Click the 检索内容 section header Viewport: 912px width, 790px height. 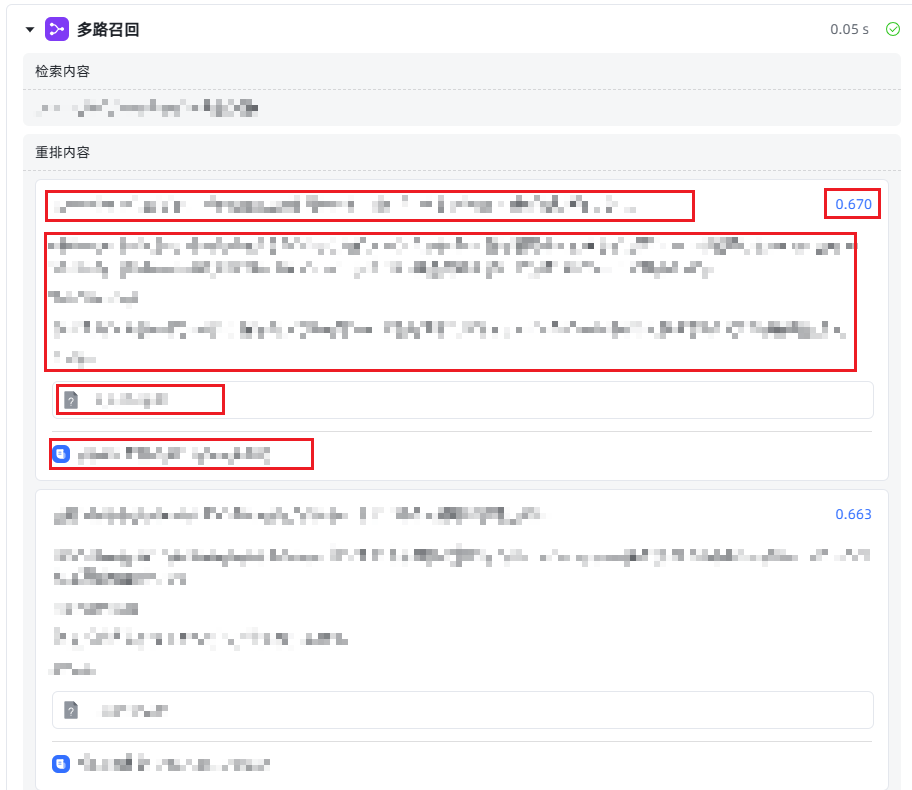(63, 72)
